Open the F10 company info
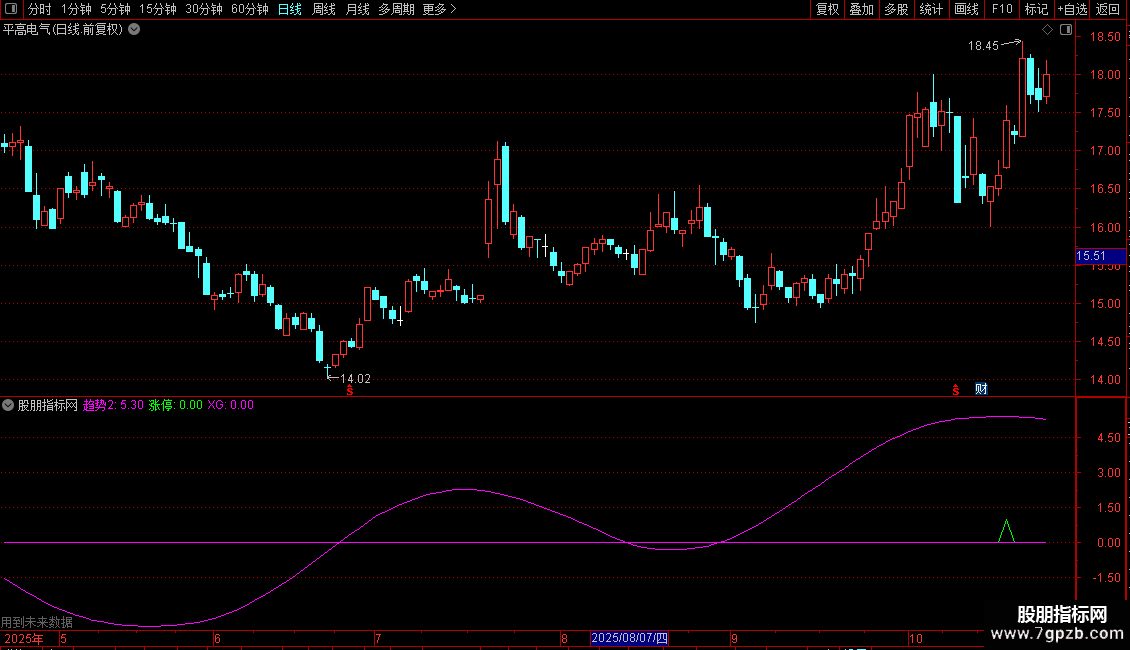 (x=1001, y=9)
